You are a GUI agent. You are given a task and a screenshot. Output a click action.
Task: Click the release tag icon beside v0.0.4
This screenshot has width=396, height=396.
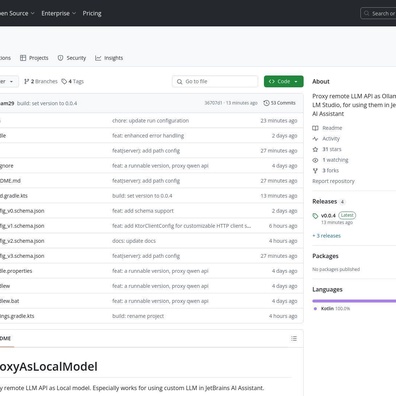pos(315,216)
